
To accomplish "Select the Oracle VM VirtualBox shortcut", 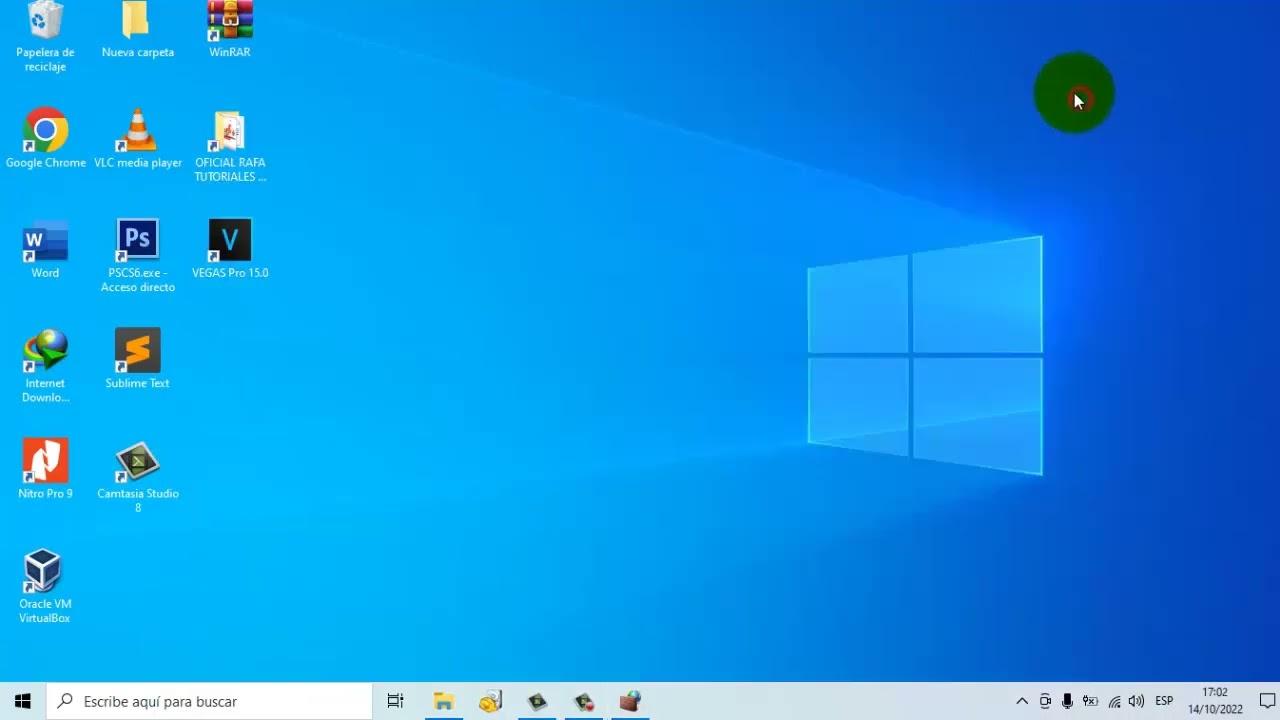I will pyautogui.click(x=45, y=587).
